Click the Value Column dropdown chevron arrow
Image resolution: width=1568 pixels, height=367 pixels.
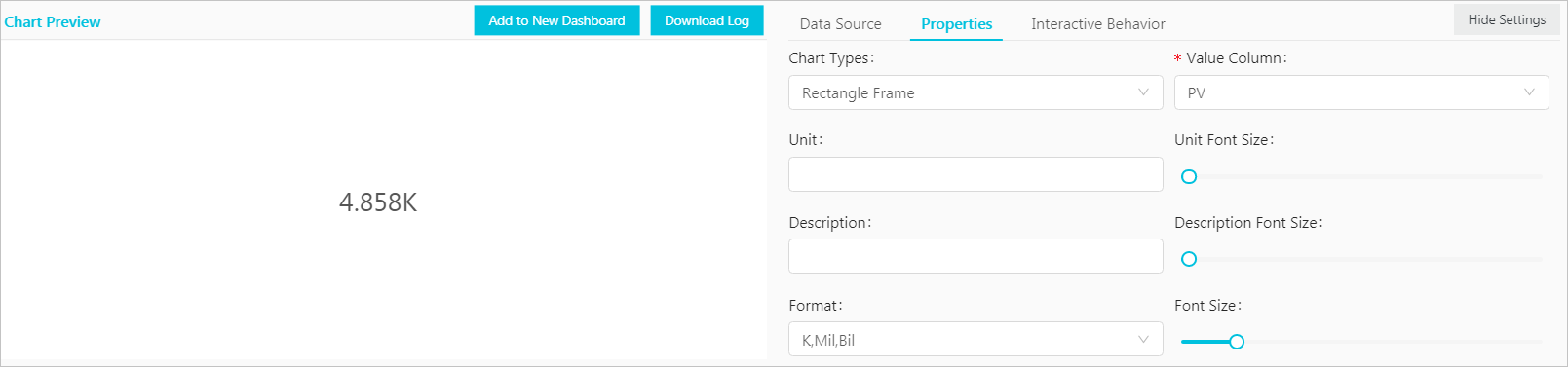pyautogui.click(x=1529, y=92)
